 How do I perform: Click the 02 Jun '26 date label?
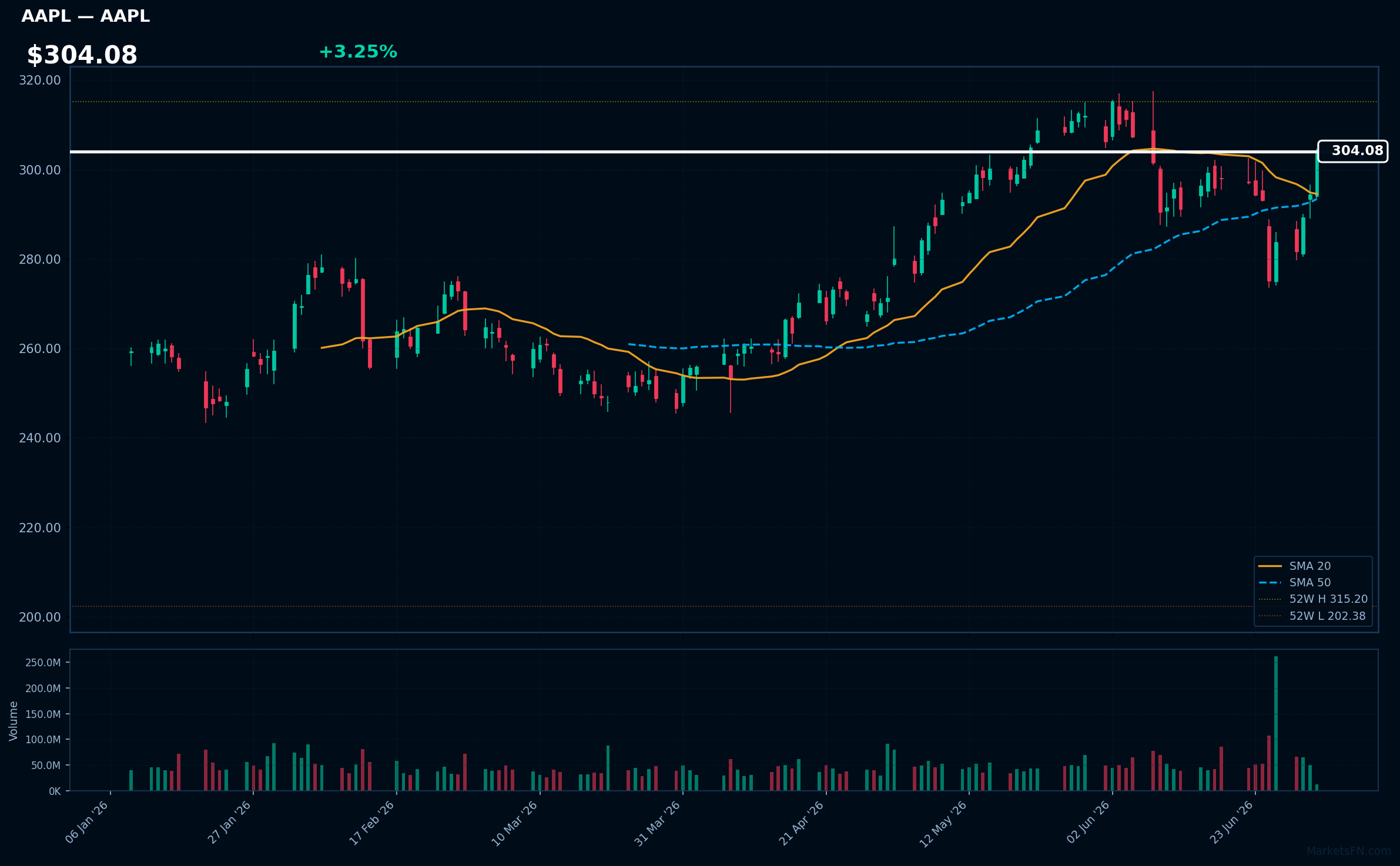click(x=1088, y=823)
